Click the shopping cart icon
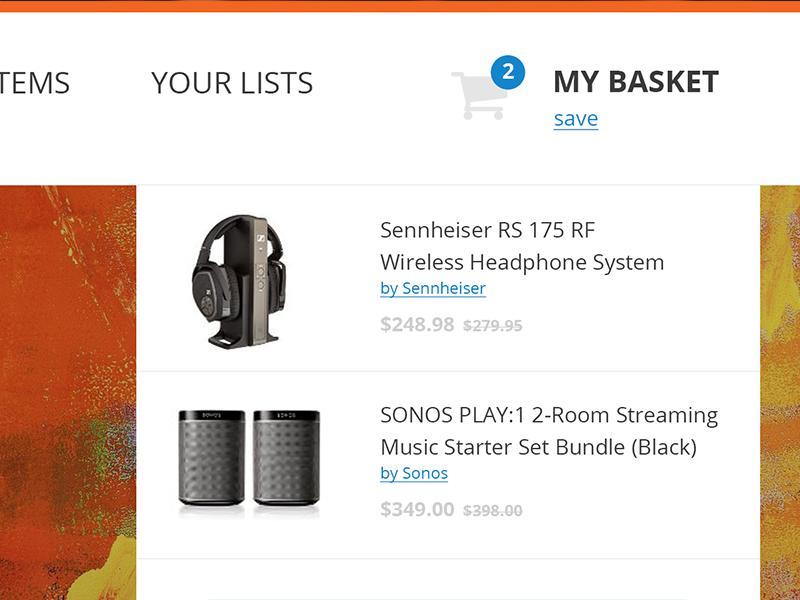 pyautogui.click(x=476, y=96)
